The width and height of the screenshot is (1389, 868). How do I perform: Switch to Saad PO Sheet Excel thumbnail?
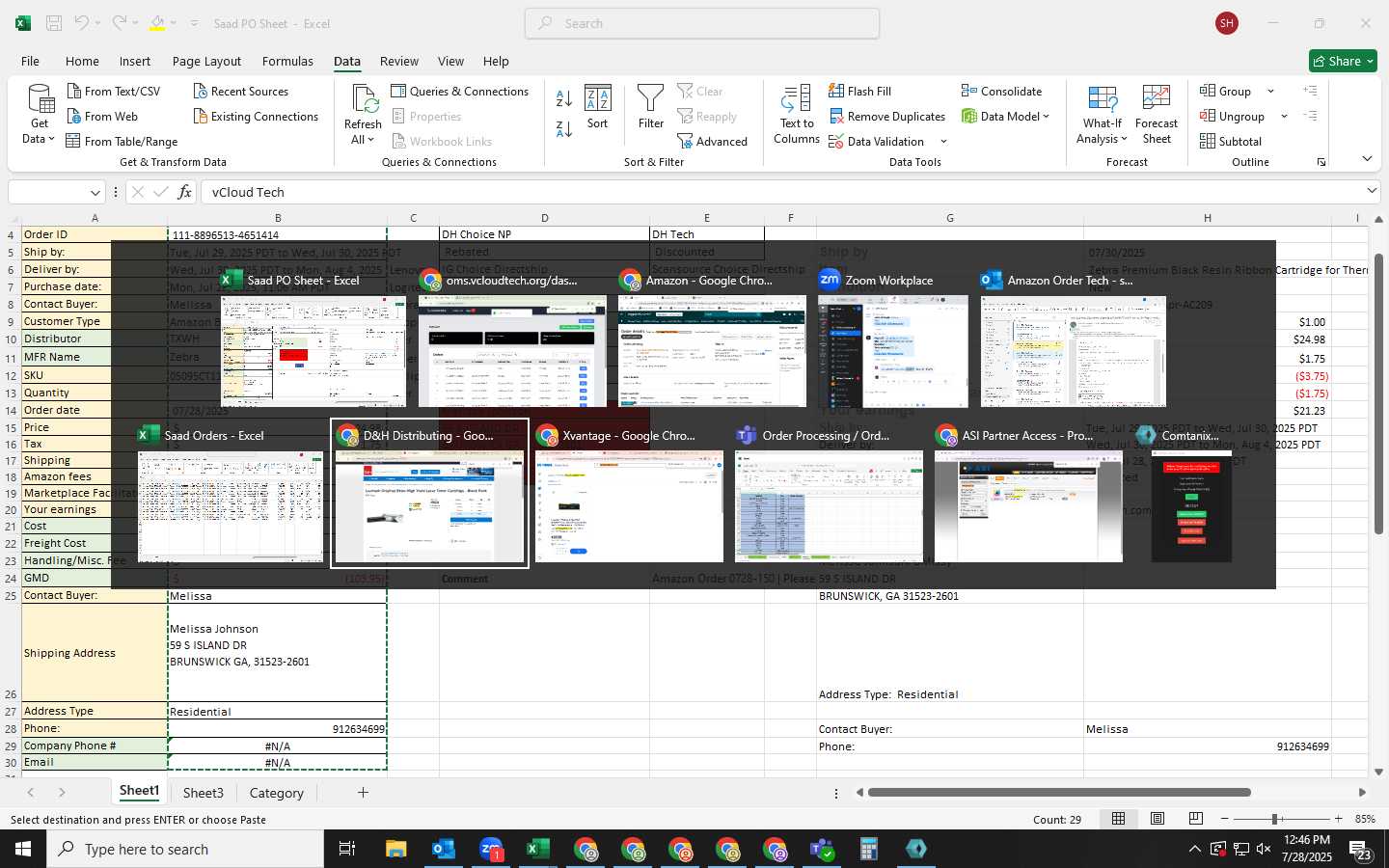pos(313,338)
